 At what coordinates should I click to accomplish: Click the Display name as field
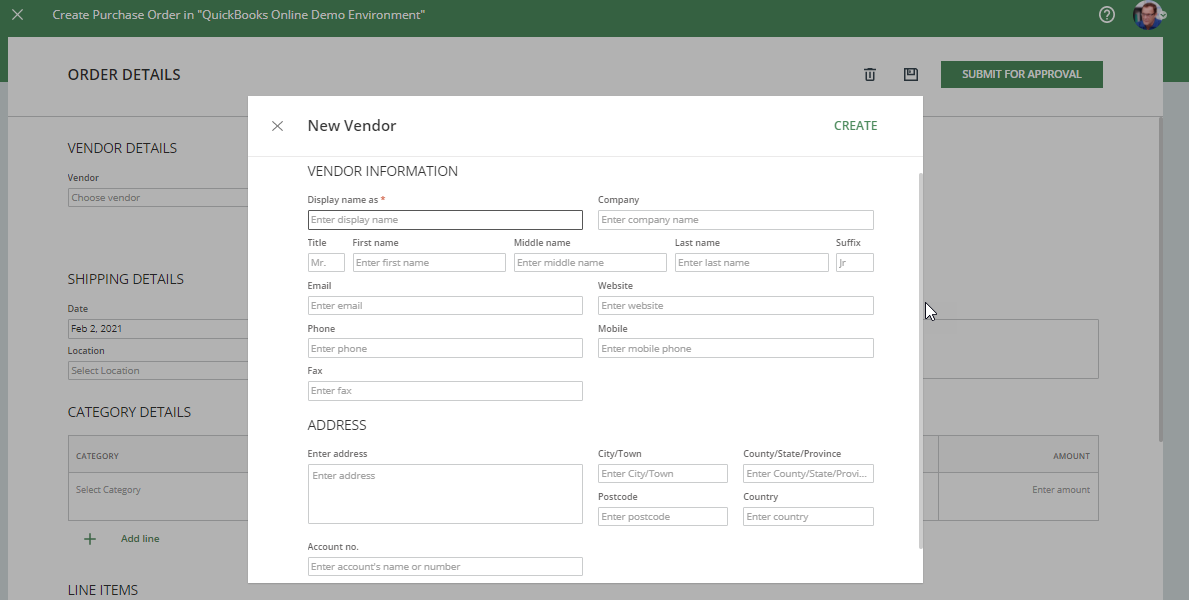point(445,220)
